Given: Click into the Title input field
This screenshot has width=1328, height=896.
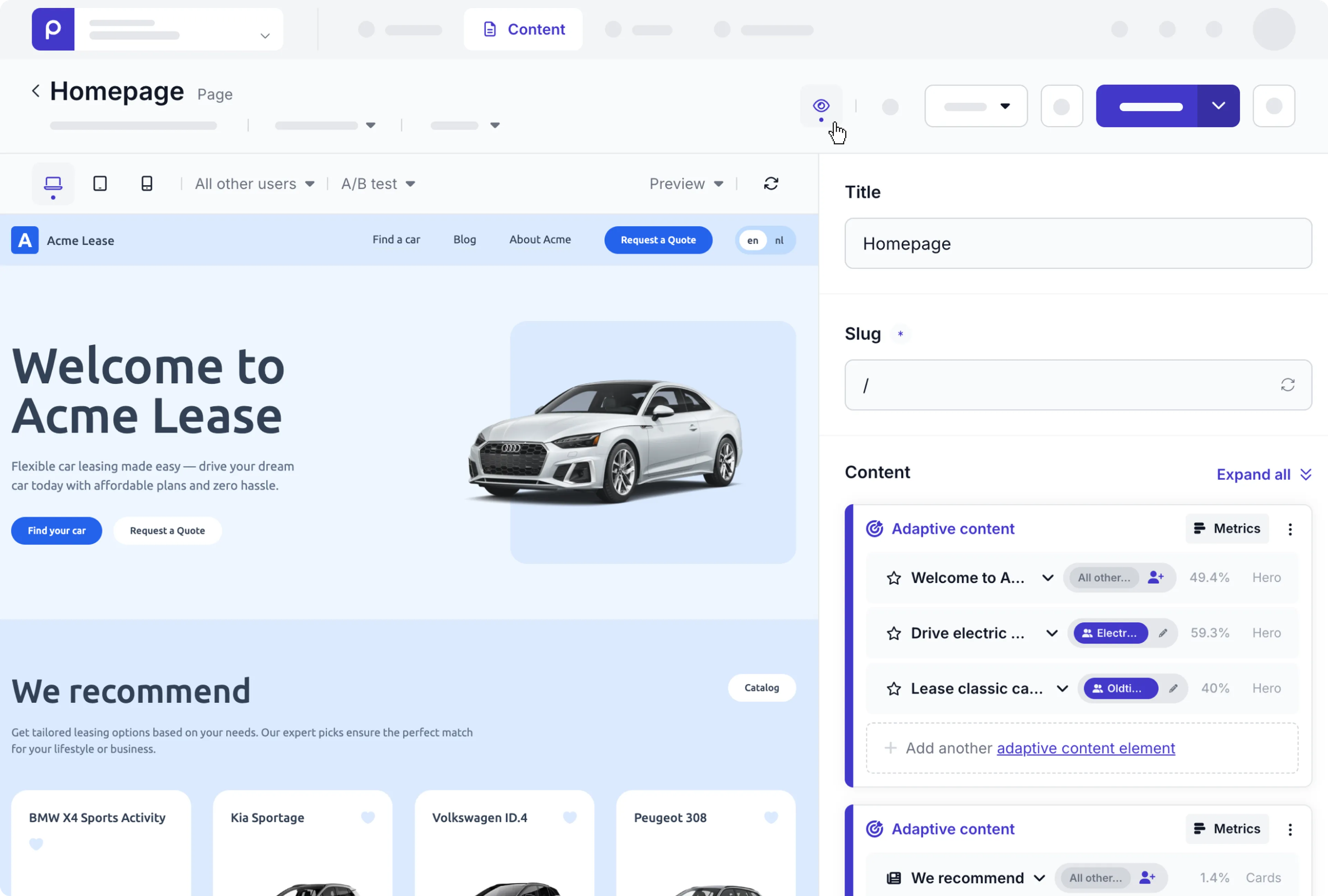Looking at the screenshot, I should tap(1077, 244).
